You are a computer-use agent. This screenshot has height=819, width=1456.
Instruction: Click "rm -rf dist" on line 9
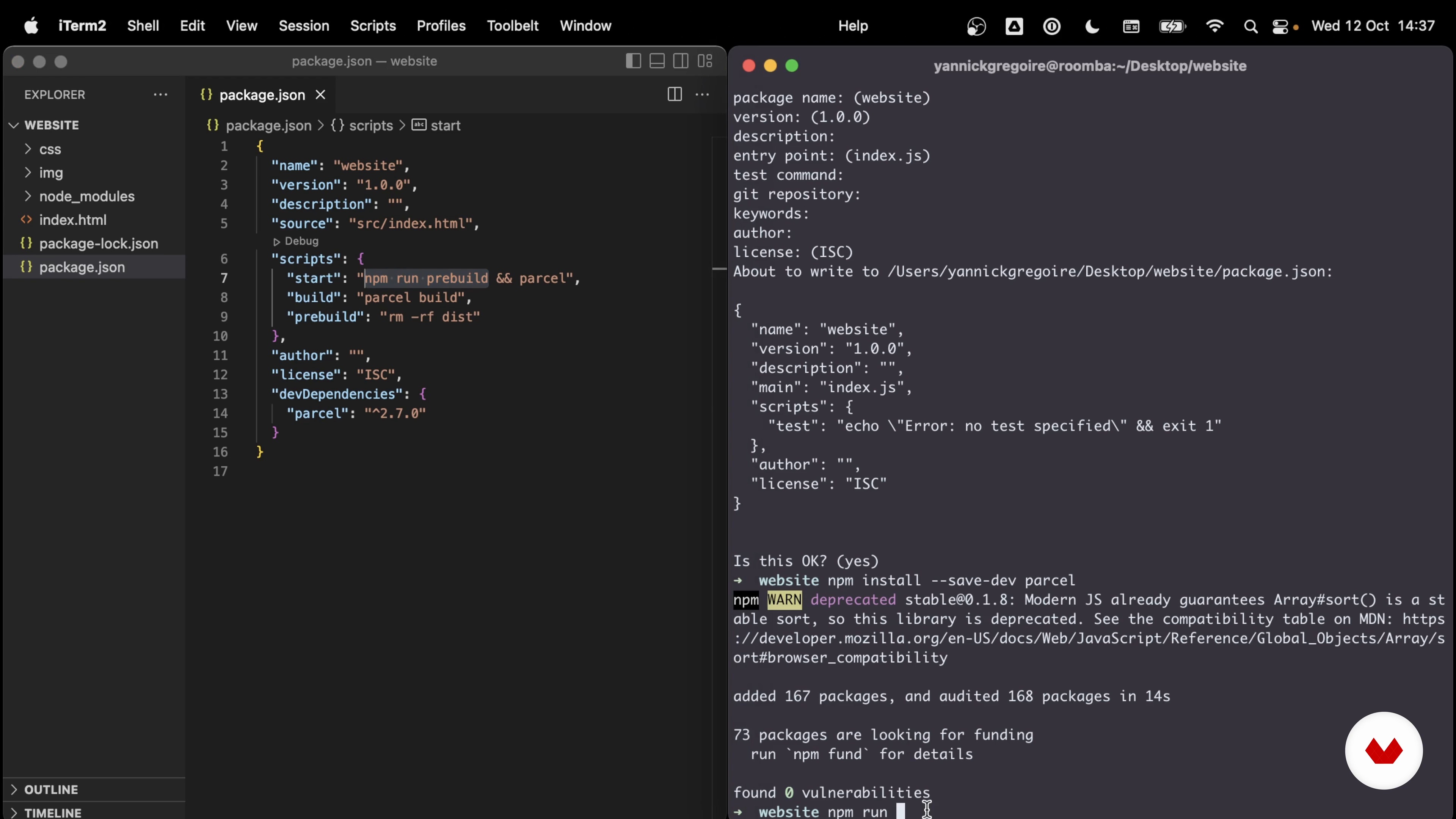[430, 317]
